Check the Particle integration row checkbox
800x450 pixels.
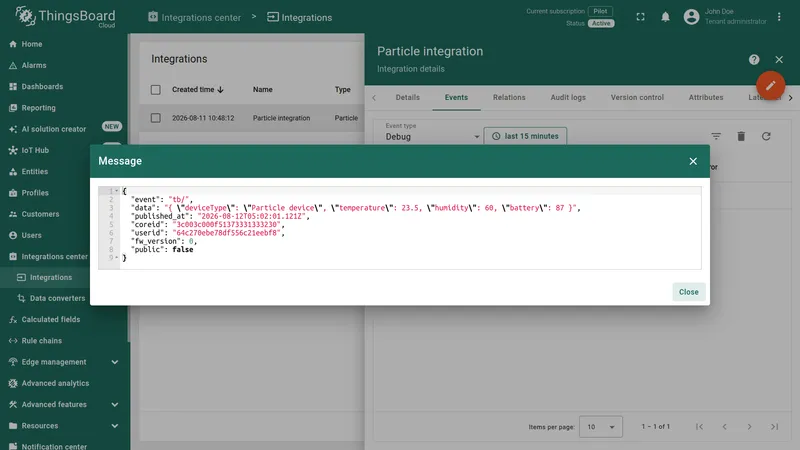click(156, 118)
